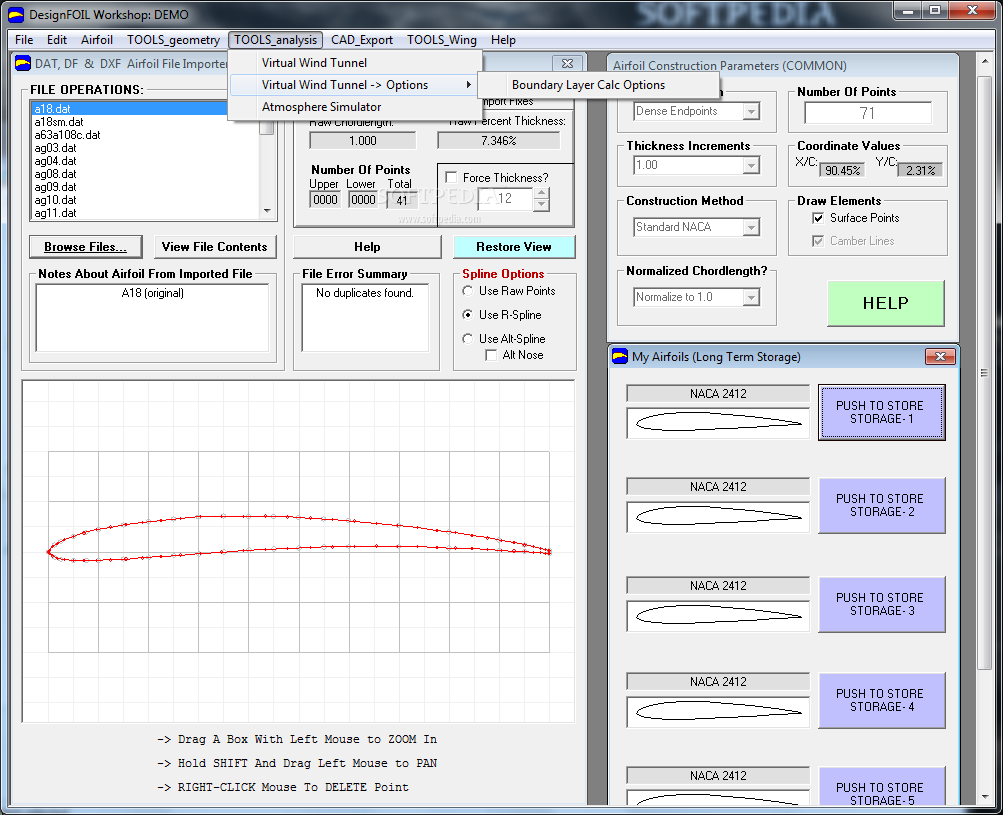The height and width of the screenshot is (815, 1003).
Task: Expand the Thickness Increments dropdown
Action: [752, 166]
